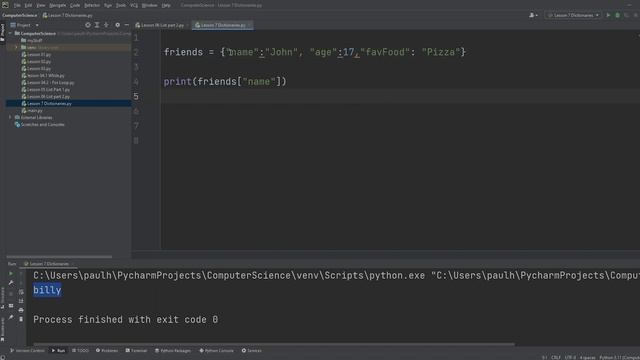Click the highlighted billy output text
Viewport: 640px width, 360px height.
coord(47,290)
